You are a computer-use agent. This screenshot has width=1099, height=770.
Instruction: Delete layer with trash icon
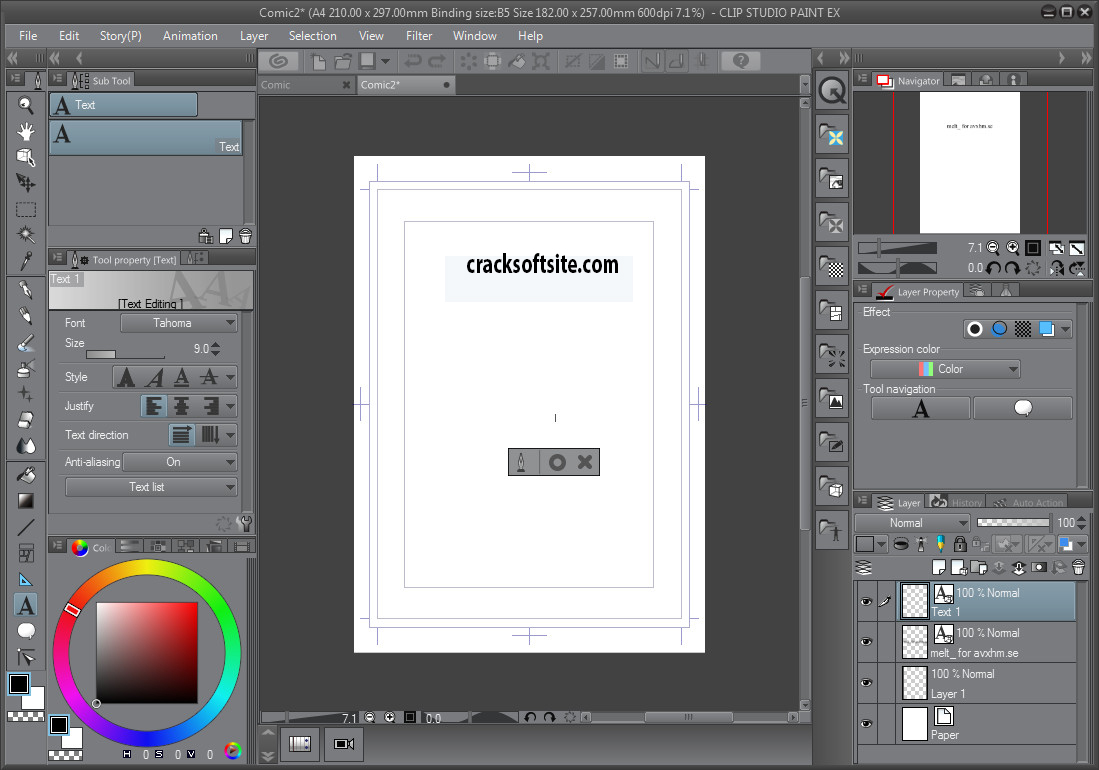click(x=1079, y=568)
